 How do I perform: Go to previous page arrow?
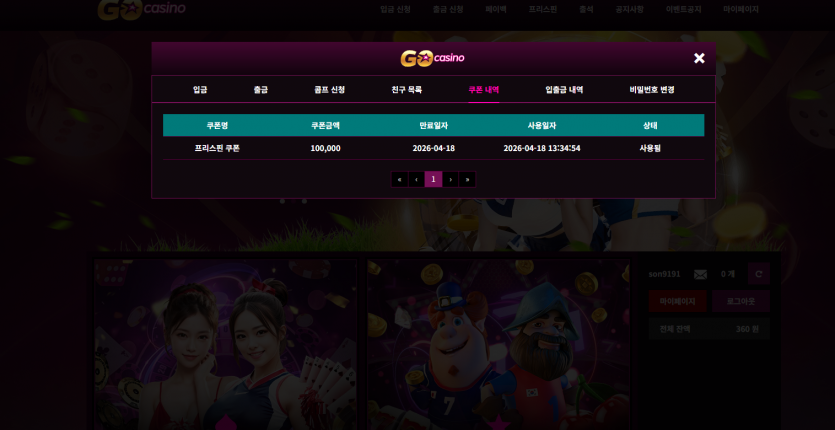pos(416,180)
